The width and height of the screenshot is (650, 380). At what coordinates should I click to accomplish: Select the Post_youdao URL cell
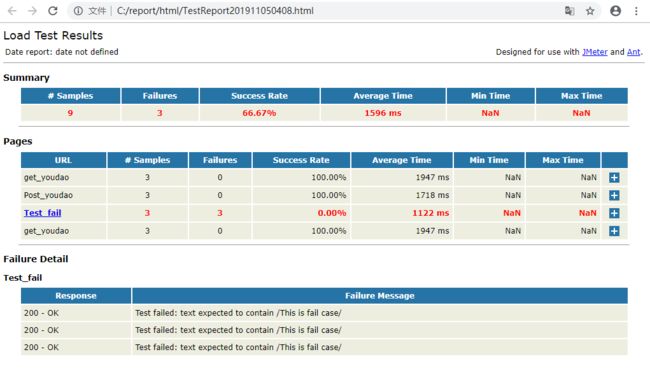[63, 195]
